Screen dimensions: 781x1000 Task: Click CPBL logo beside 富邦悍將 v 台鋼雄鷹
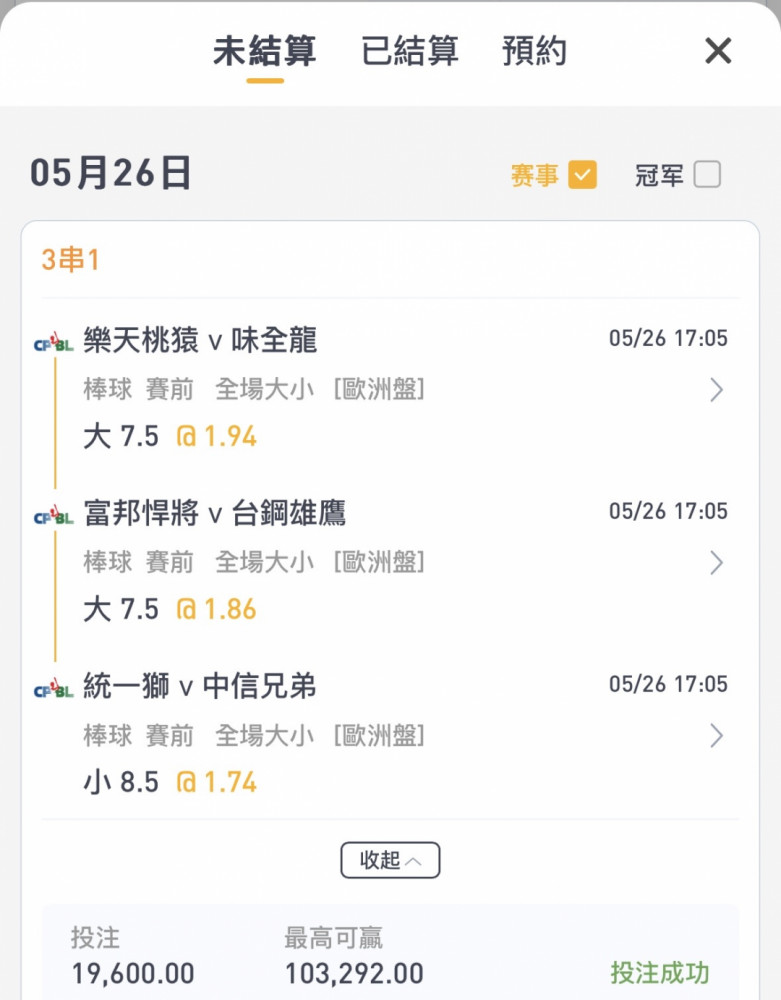click(x=54, y=515)
